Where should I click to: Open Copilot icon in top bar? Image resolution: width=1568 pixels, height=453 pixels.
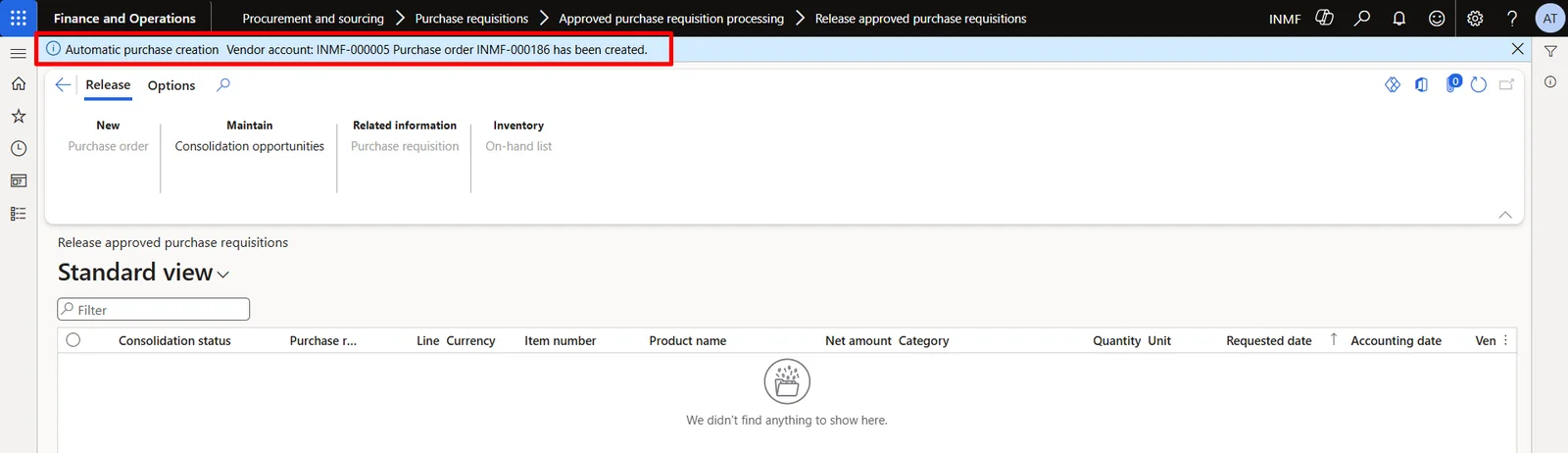click(1325, 18)
